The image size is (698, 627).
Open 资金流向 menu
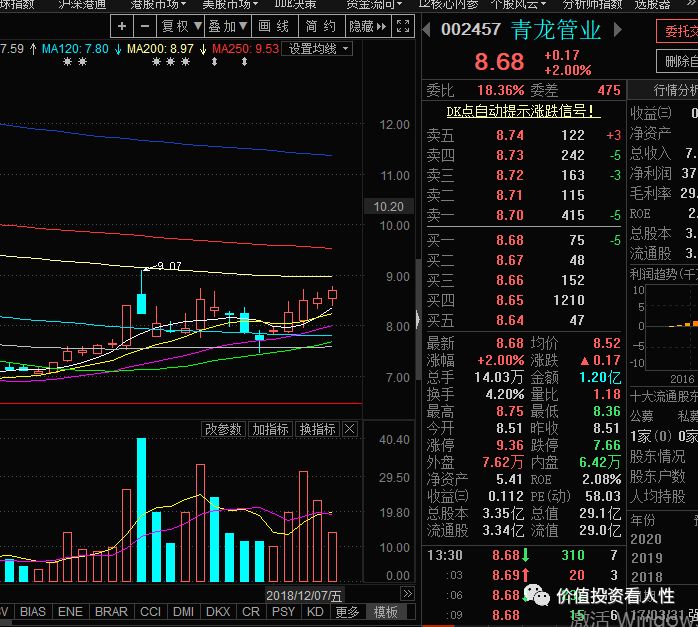coord(374,4)
